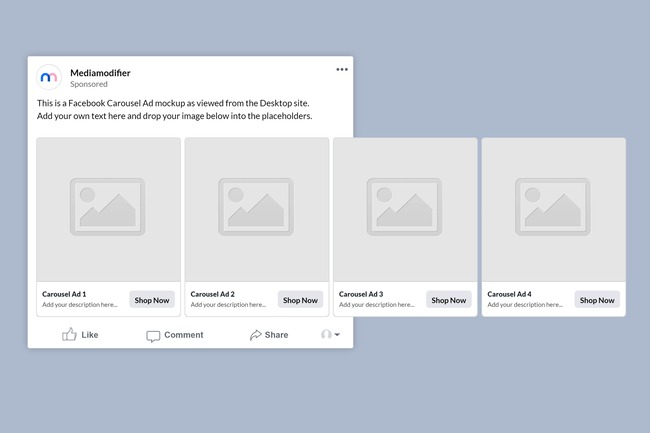Screen dimensions: 650x433
Task: Select the Carousel Ad 4 image placeholder
Action: point(553,208)
